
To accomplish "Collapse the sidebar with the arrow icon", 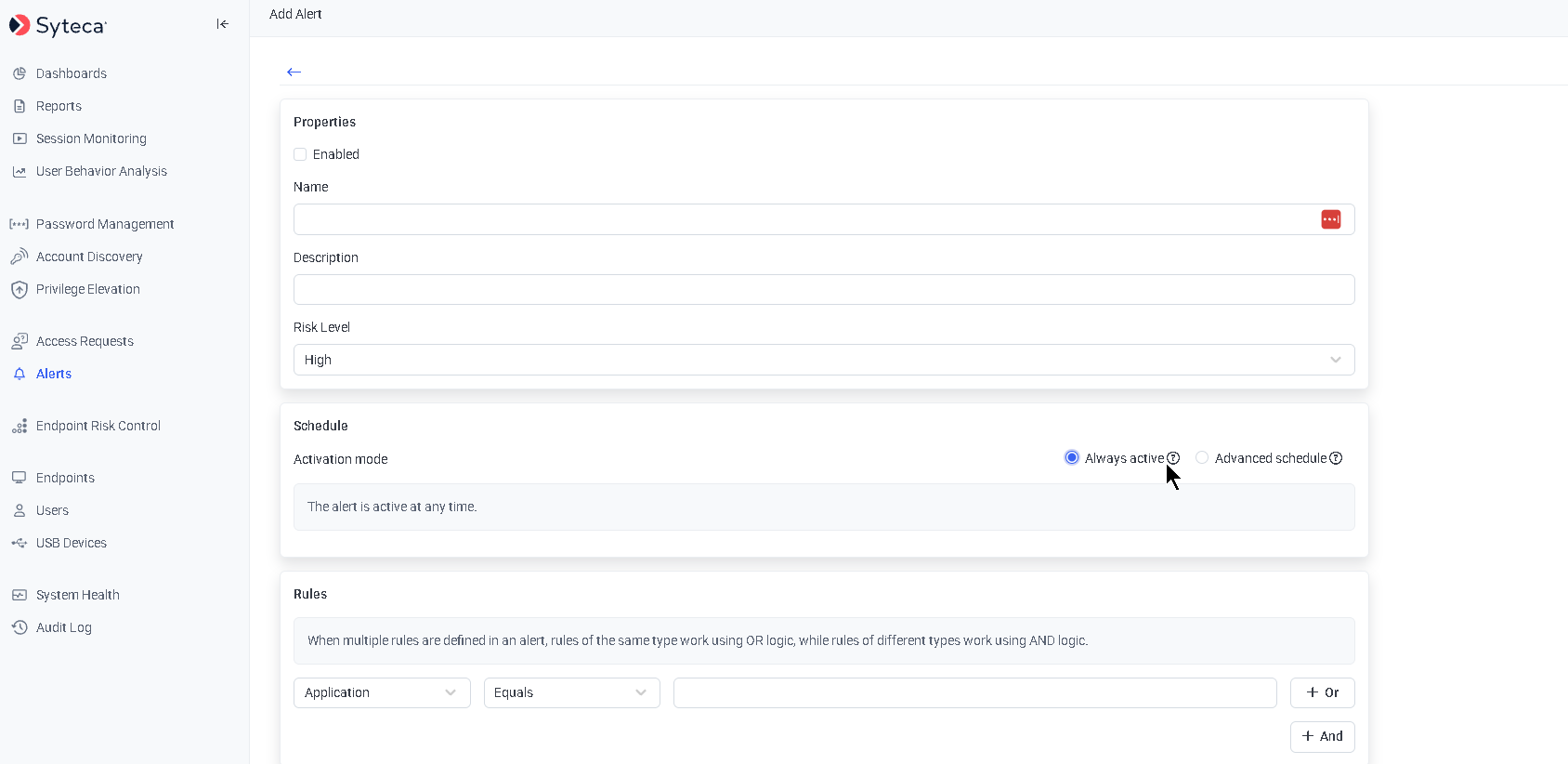I will pos(223,24).
